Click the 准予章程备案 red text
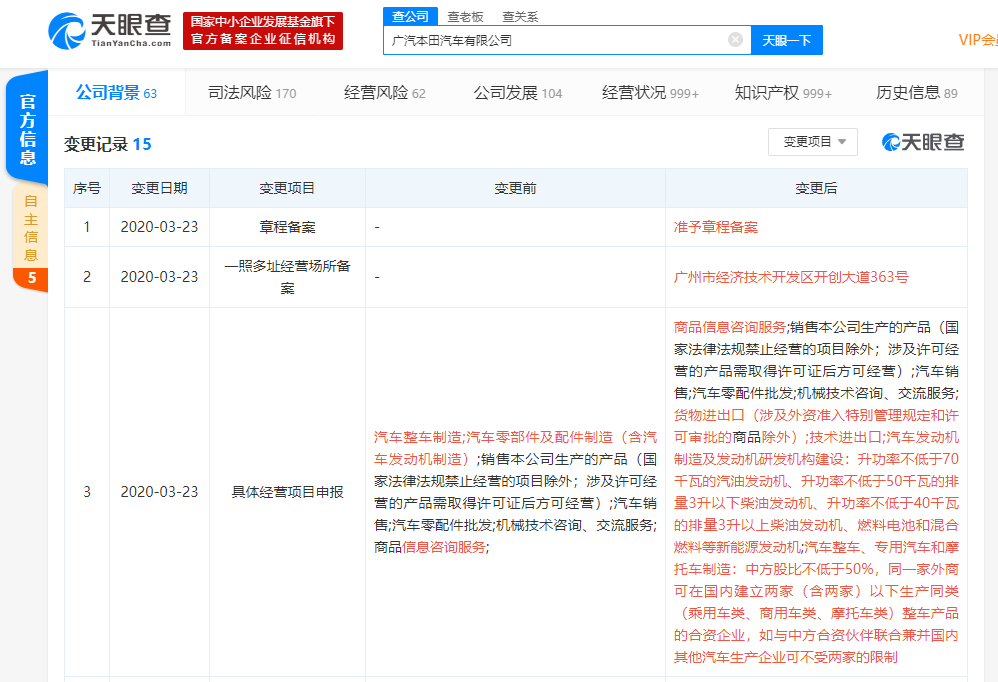 click(715, 227)
